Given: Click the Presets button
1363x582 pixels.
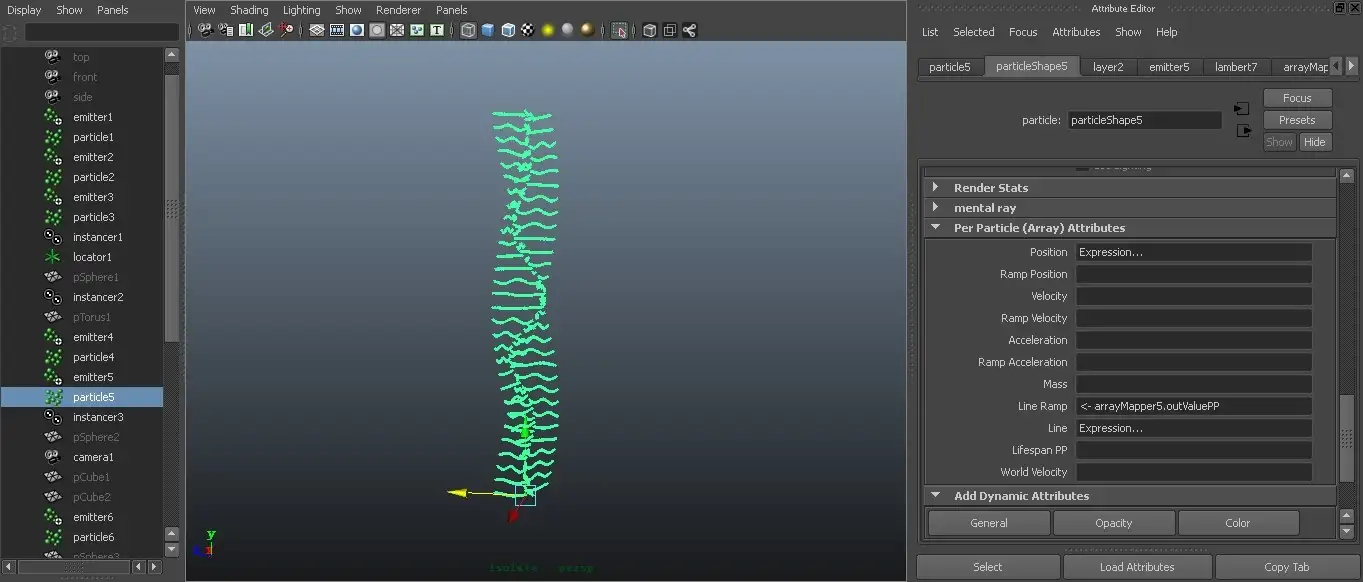Looking at the screenshot, I should click(1297, 120).
